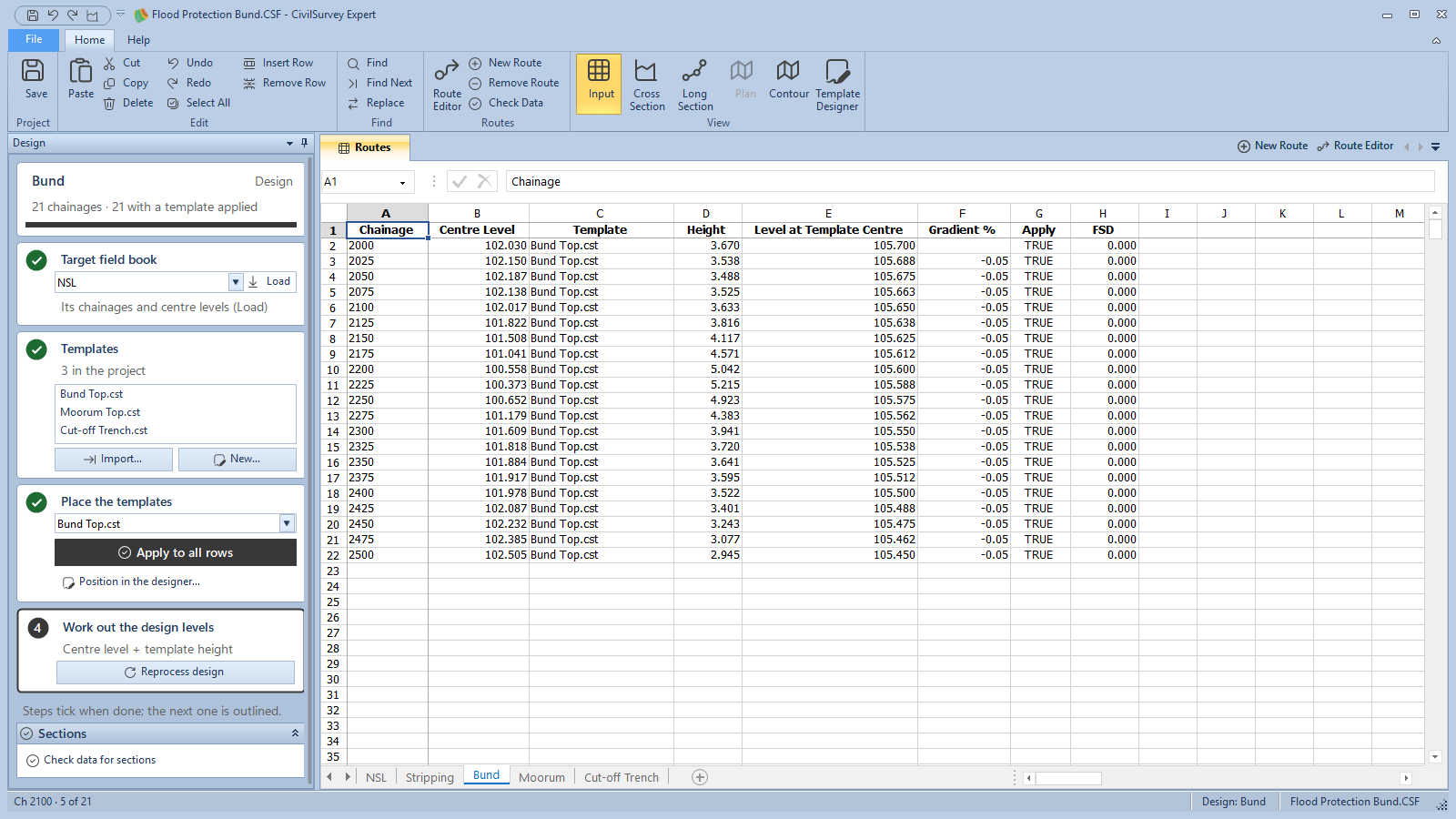Image resolution: width=1456 pixels, height=819 pixels.
Task: Click Check Data in Routes group
Action: click(506, 103)
